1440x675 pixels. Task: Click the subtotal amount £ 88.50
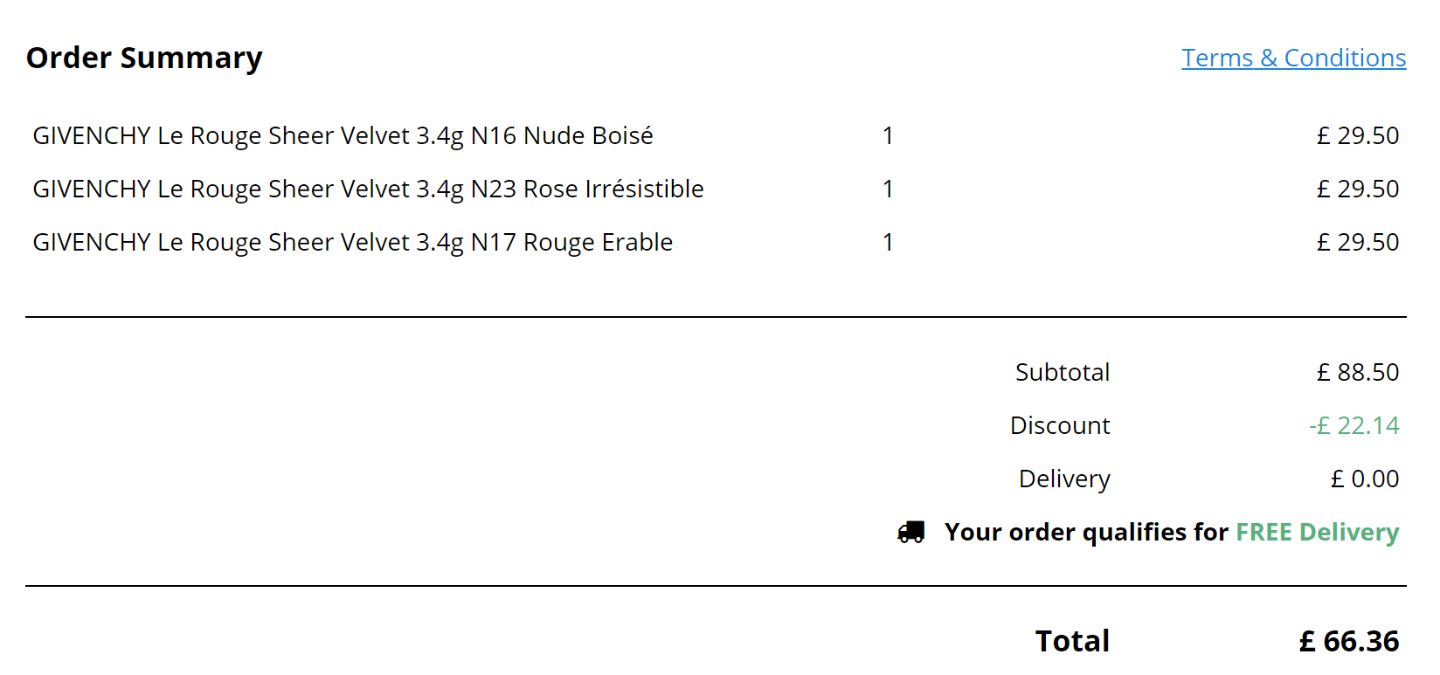click(x=1358, y=372)
